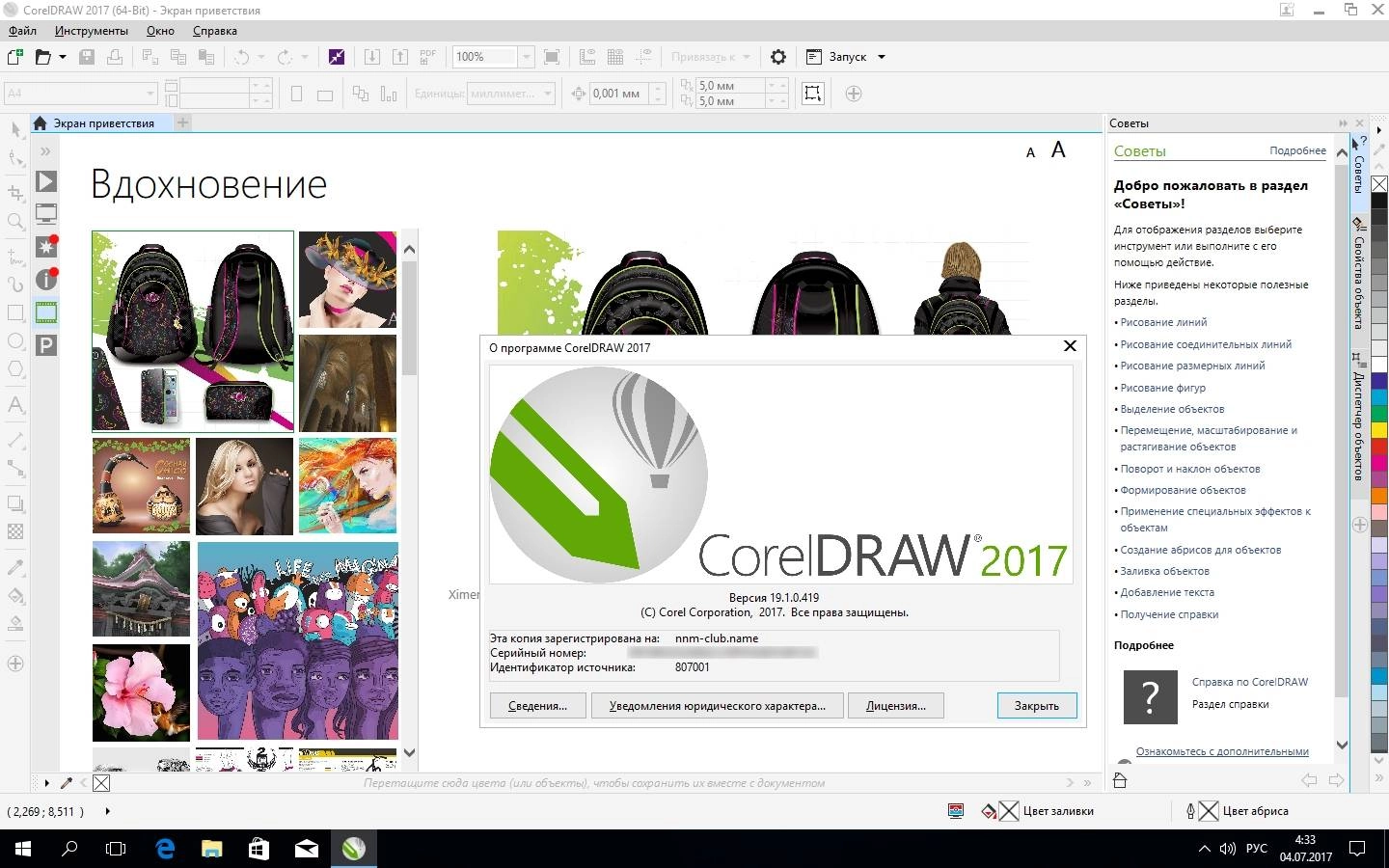This screenshot has width=1389, height=868.
Task: Select the Crop tool in toolbox
Action: tap(15, 192)
